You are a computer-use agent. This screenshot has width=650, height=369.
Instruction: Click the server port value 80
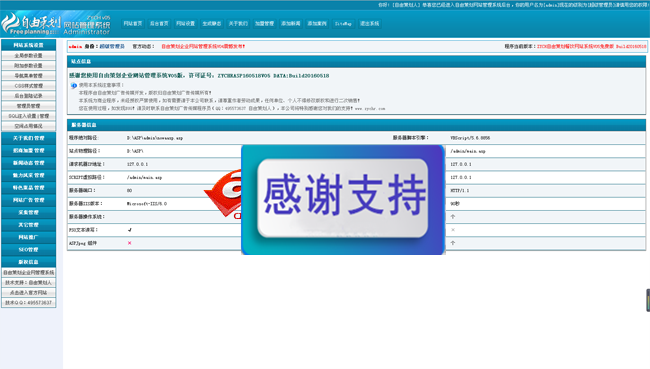click(x=129, y=191)
